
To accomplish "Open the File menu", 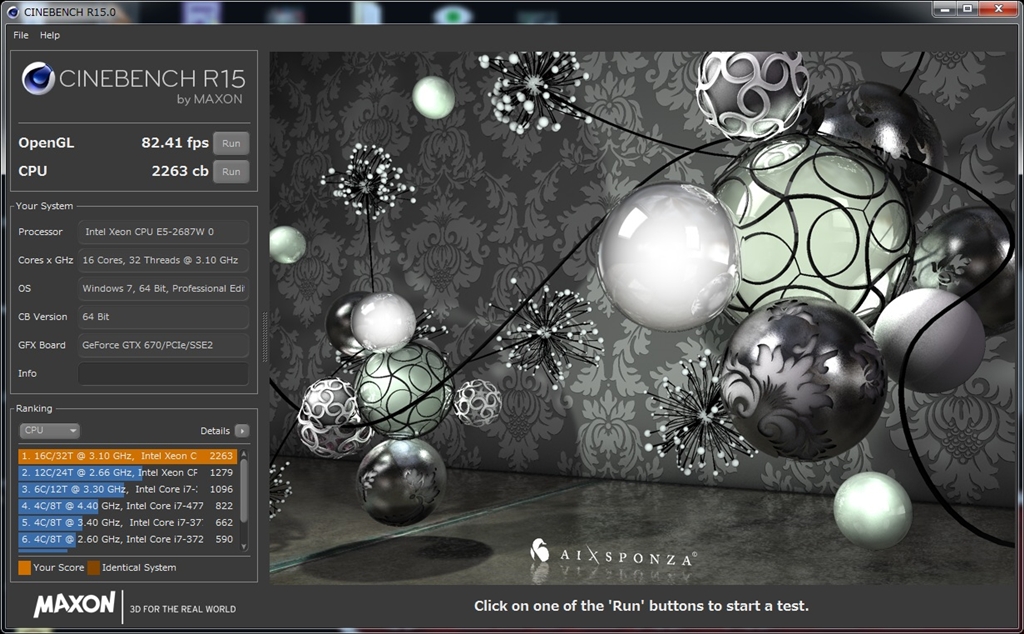I will (21, 35).
